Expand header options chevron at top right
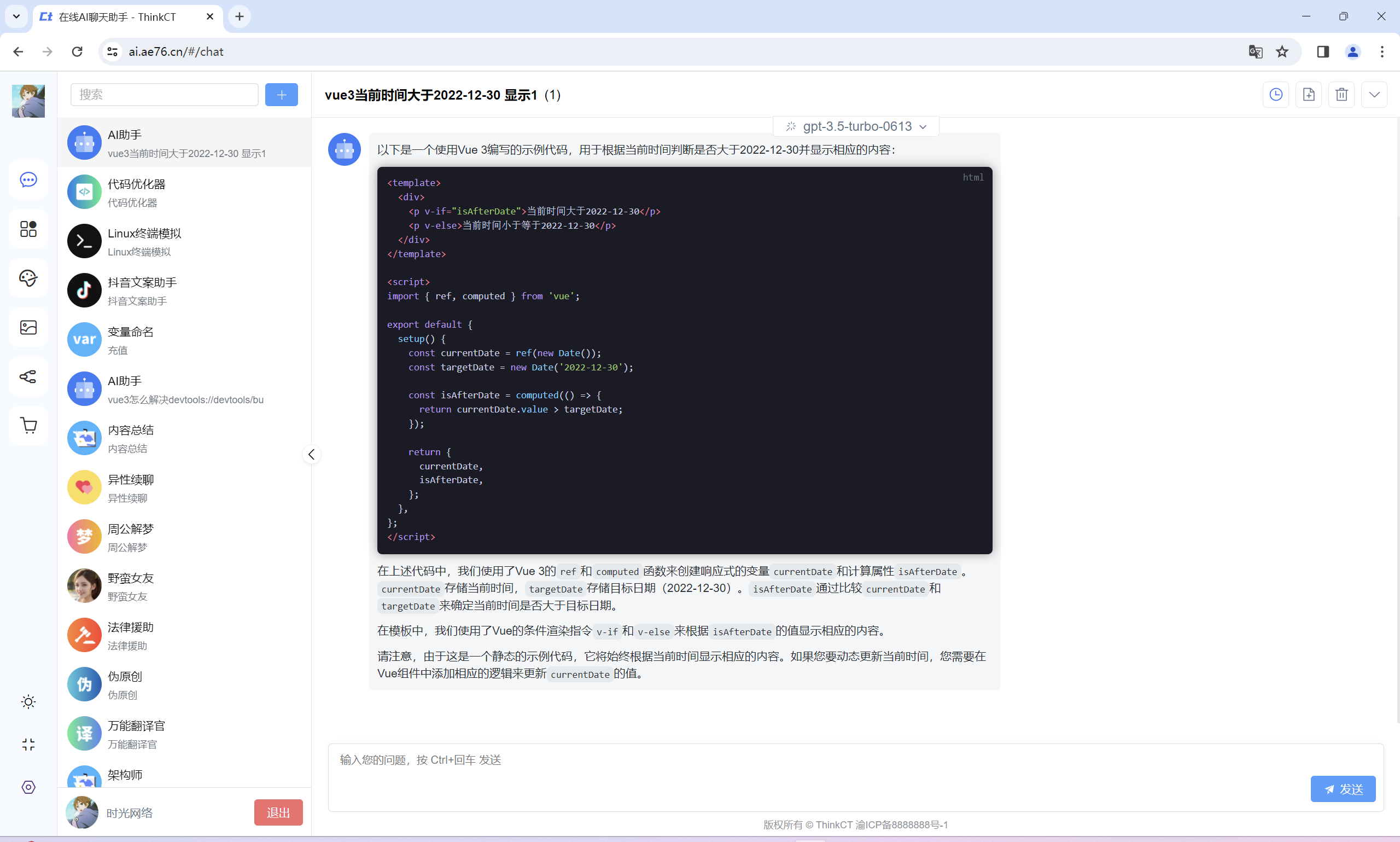The height and width of the screenshot is (842, 1400). tap(1374, 95)
